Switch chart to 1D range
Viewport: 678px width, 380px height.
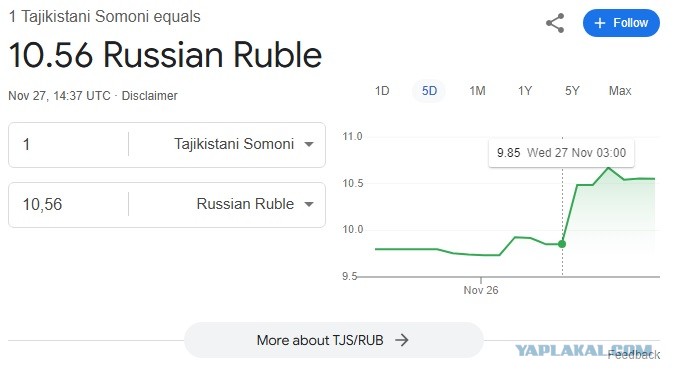point(382,91)
